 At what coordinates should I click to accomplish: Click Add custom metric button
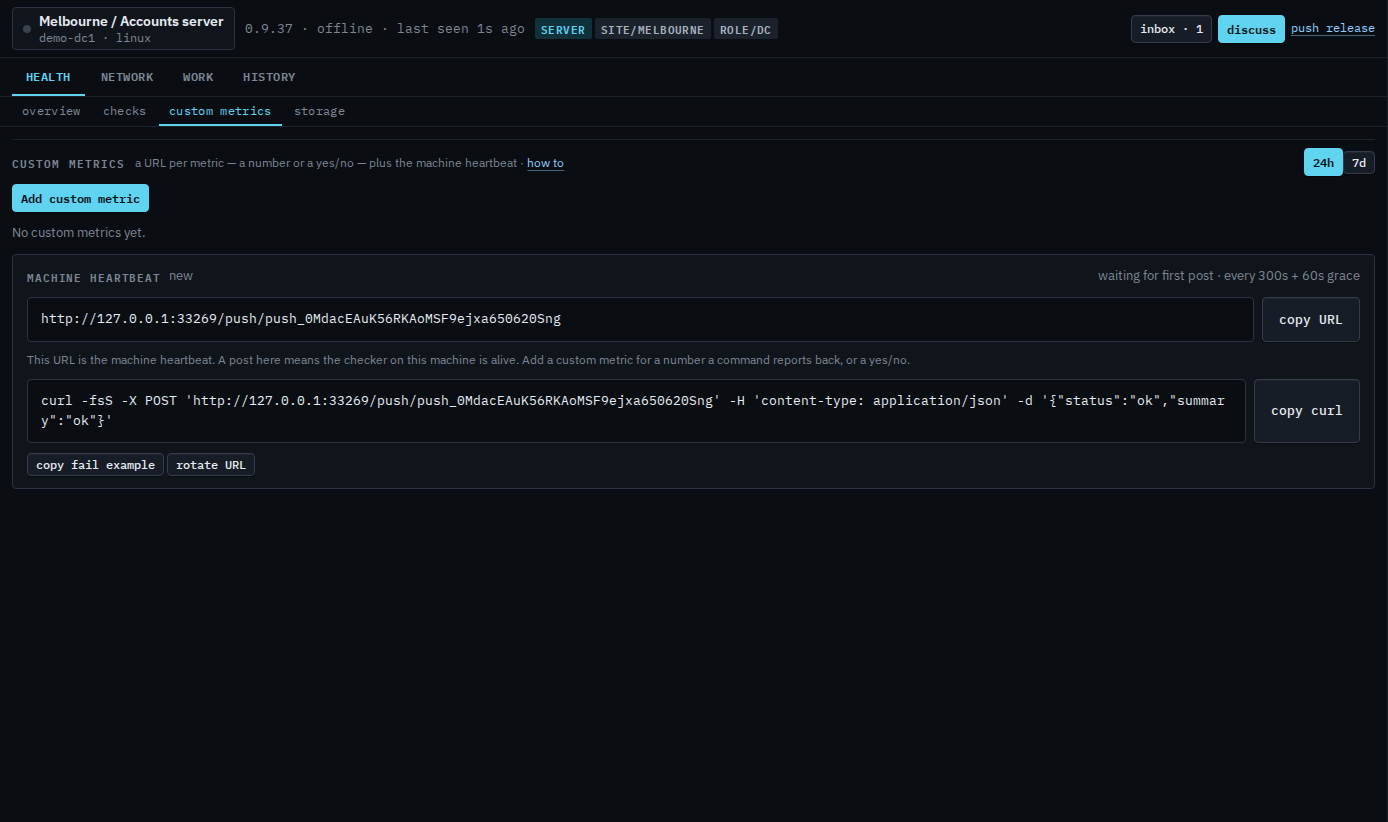[80, 198]
